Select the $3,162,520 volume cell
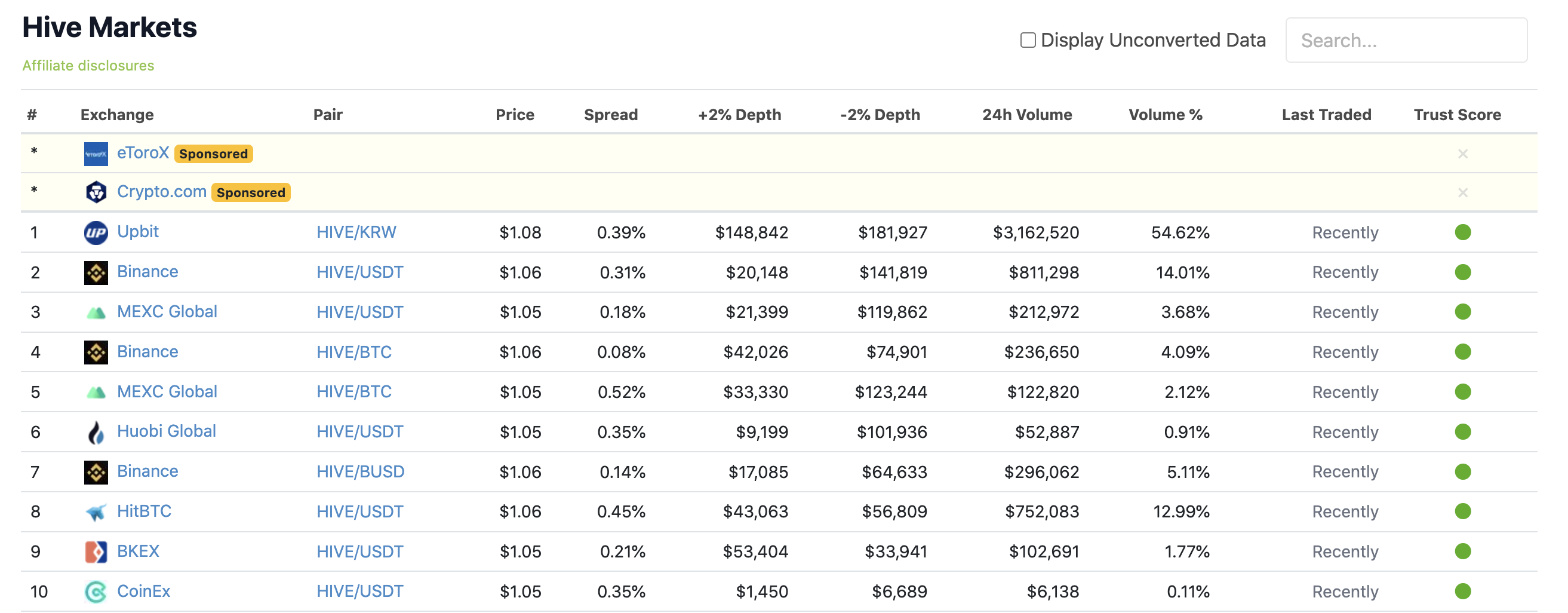 1036,232
